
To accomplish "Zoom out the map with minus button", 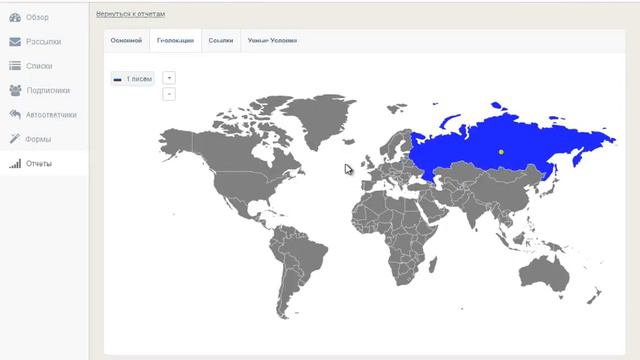I will coord(169,94).
